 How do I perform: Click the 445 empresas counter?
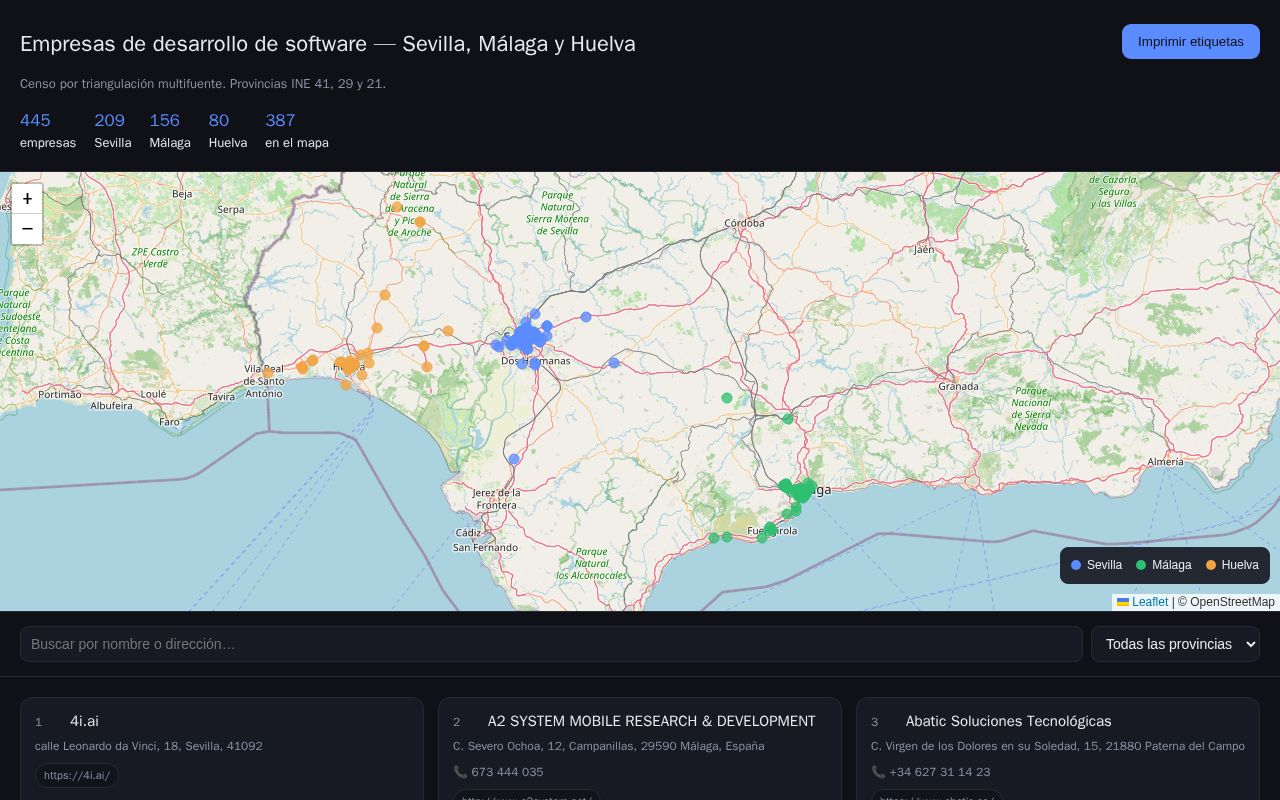click(48, 131)
